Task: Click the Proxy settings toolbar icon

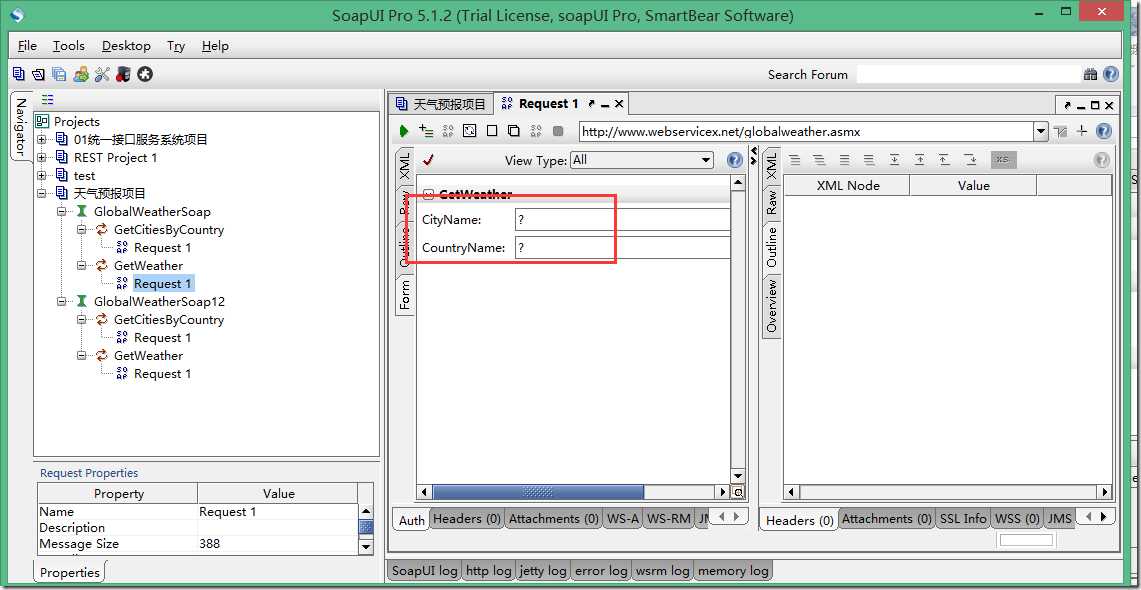Action: pos(123,74)
